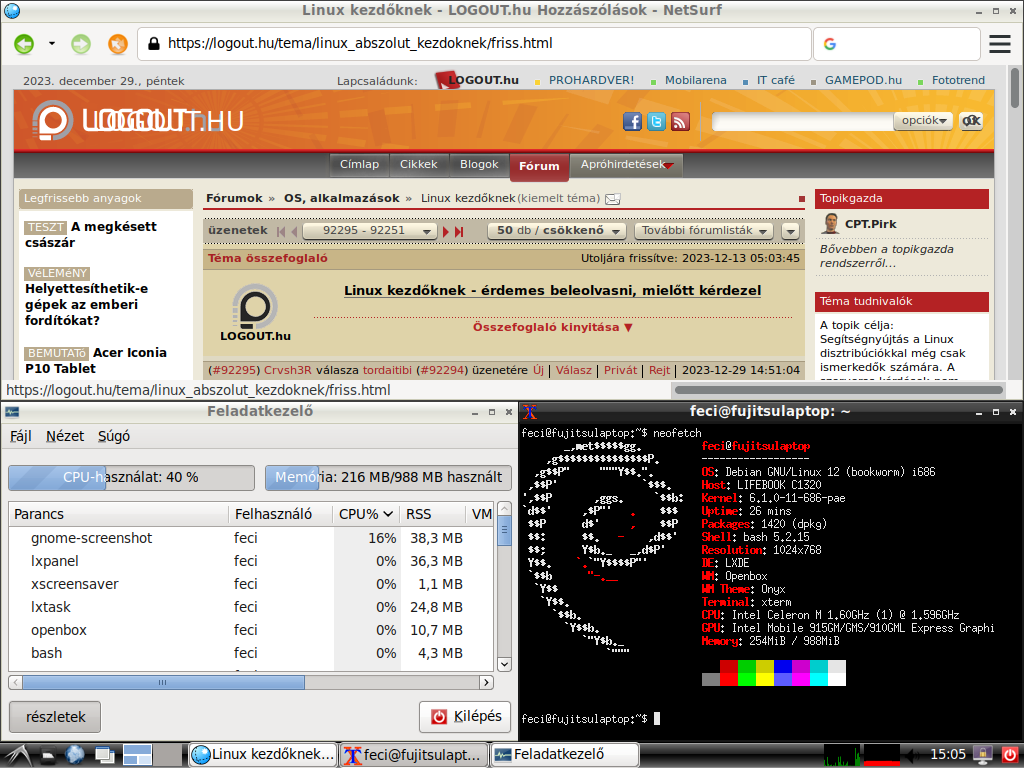Open the Cikkek tab
Viewport: 1024px width, 768px height.
pyautogui.click(x=419, y=165)
